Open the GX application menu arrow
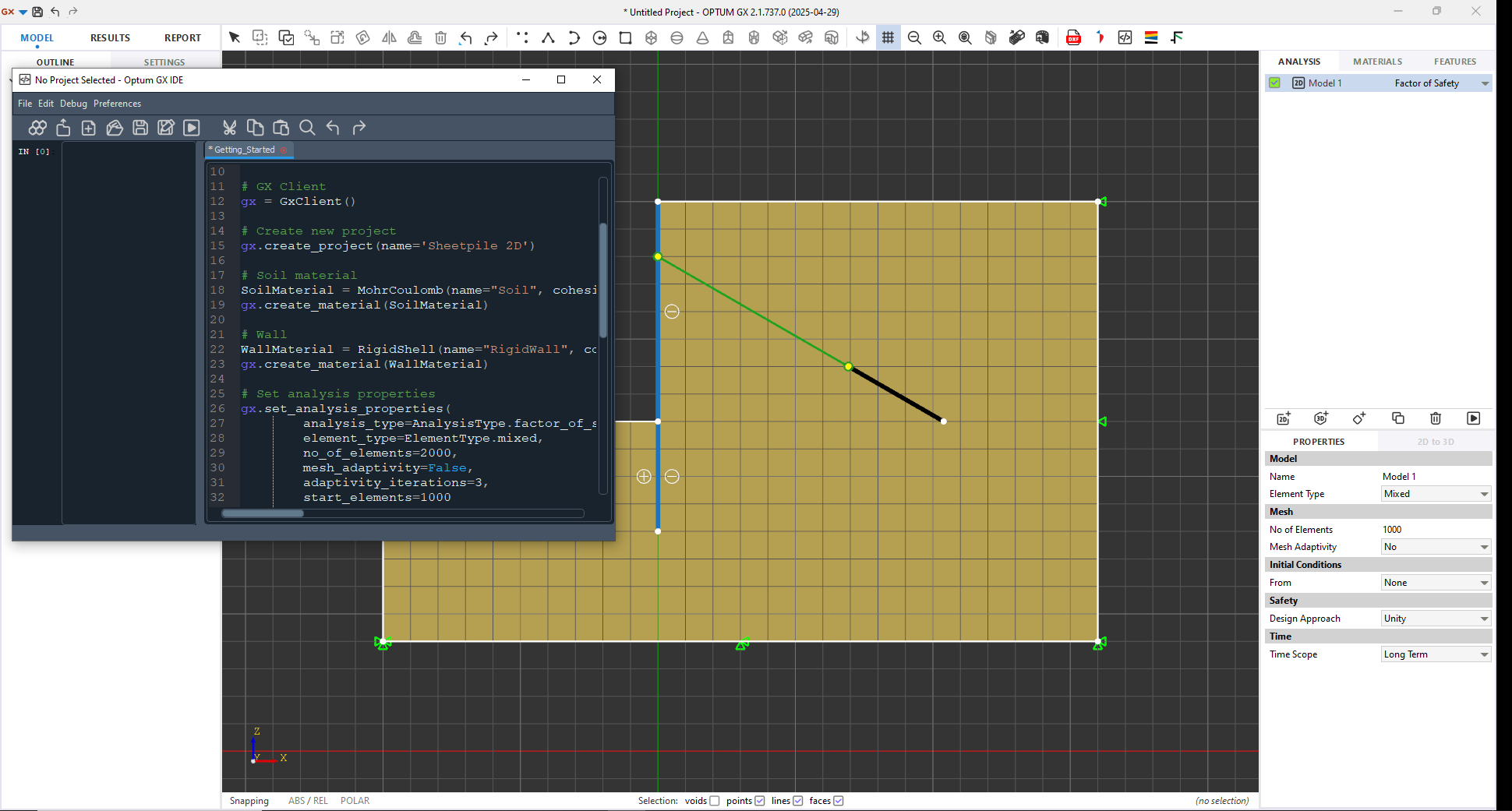 point(23,12)
